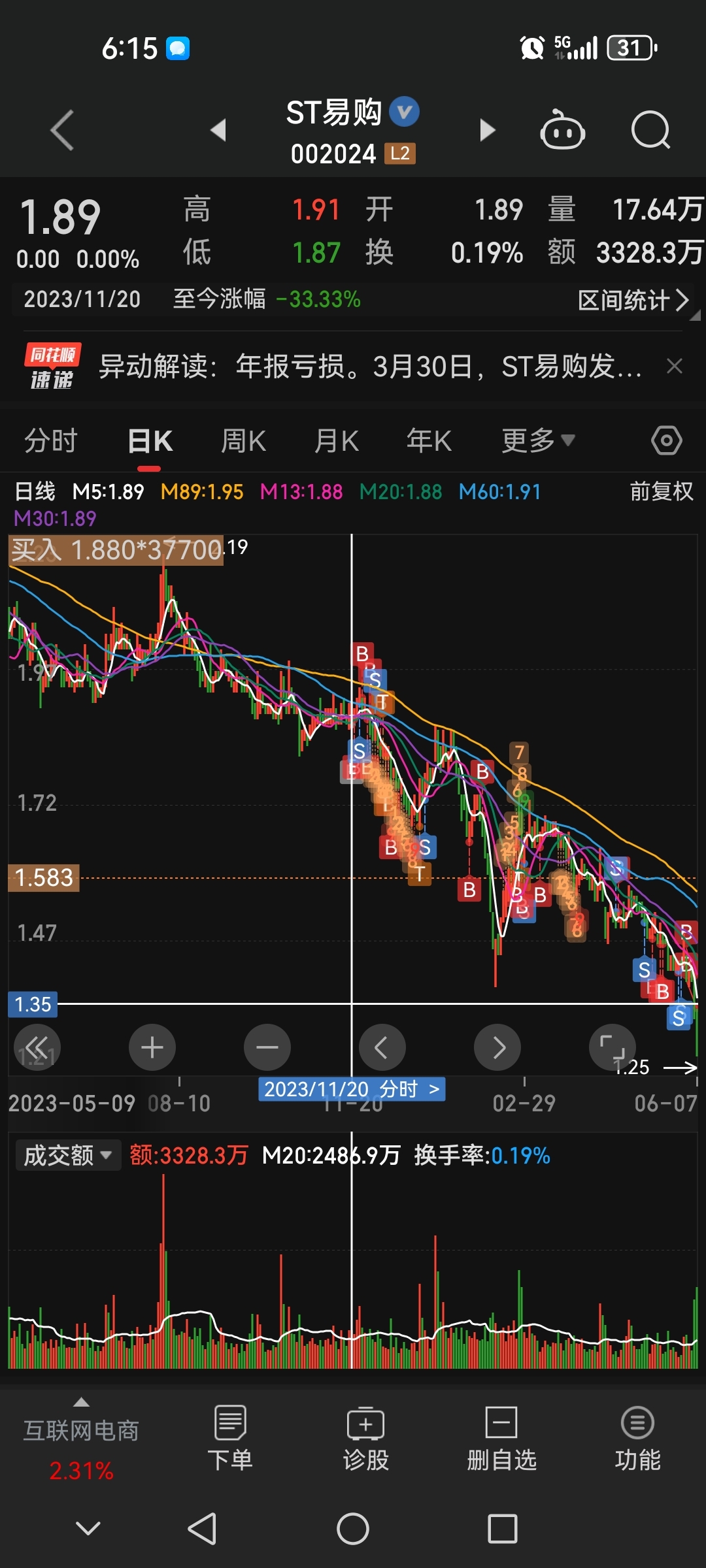Select the 日K tab

coord(150,441)
